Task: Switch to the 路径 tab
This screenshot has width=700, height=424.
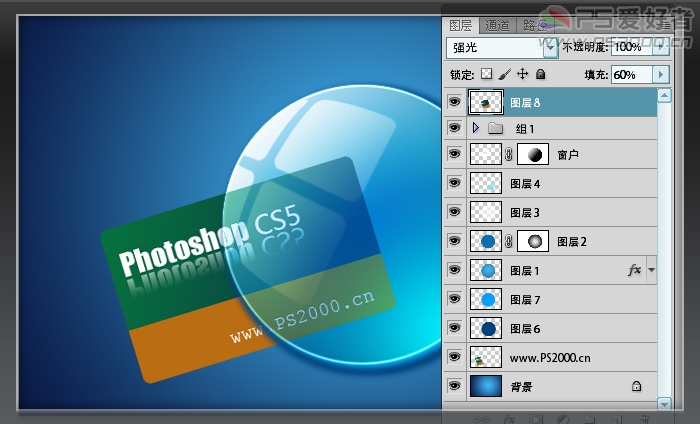Action: pyautogui.click(x=535, y=26)
